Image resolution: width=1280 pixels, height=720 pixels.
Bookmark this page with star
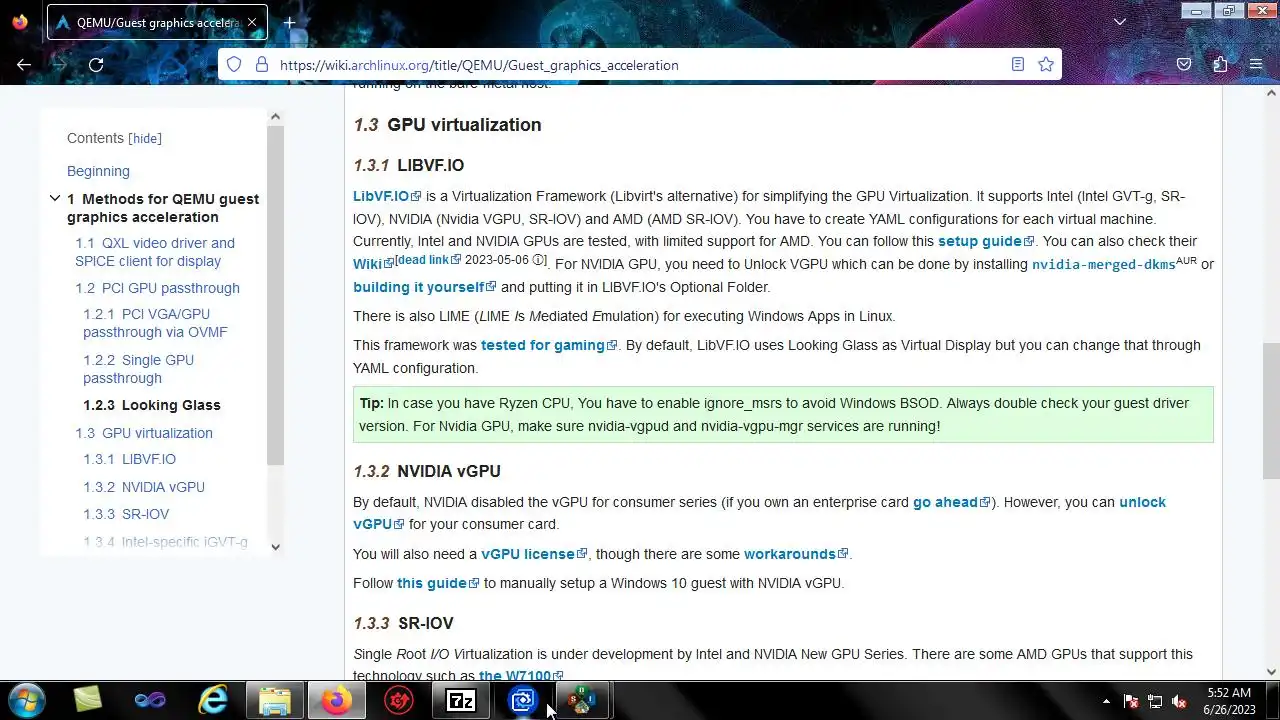1046,64
